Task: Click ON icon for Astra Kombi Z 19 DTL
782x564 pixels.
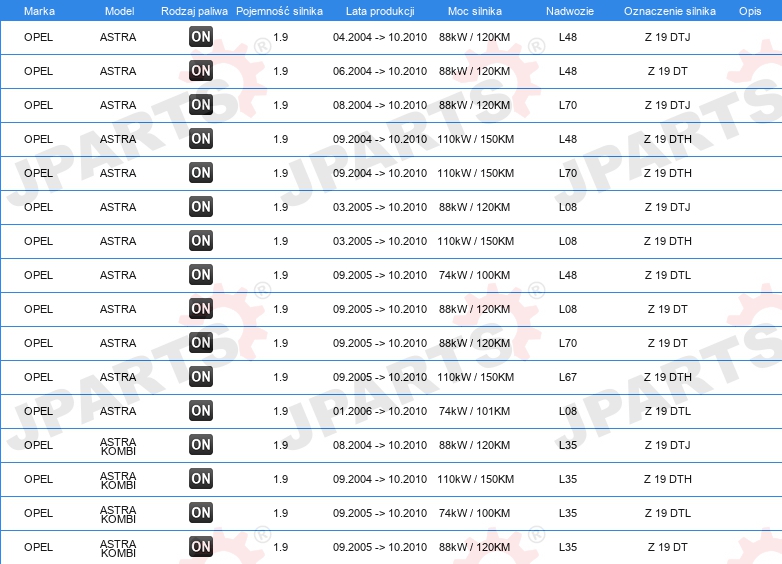Action: click(x=201, y=513)
